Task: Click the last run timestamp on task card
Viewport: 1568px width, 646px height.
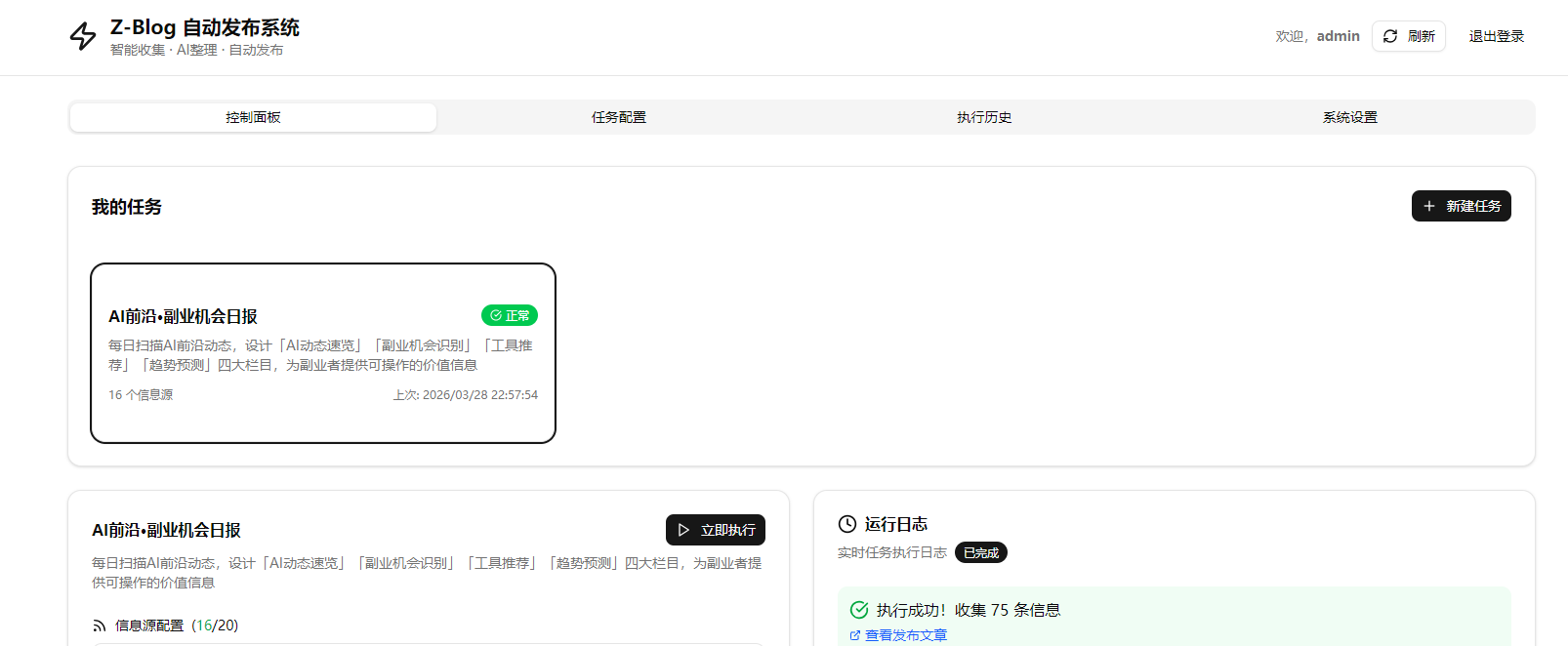Action: [x=465, y=395]
